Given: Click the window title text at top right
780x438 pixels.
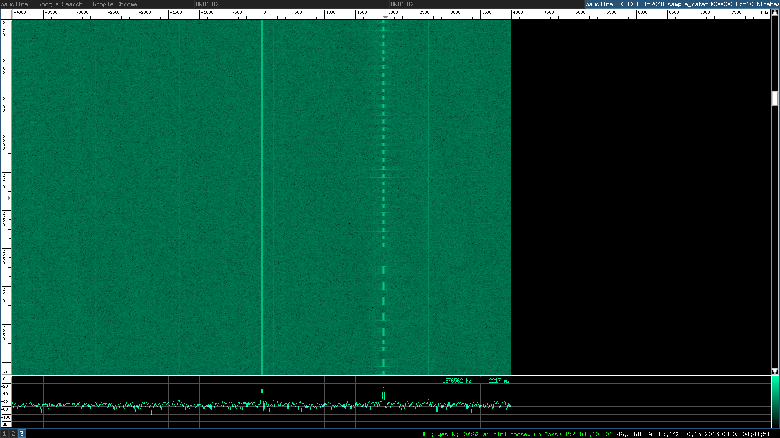Looking at the screenshot, I should click(x=680, y=4).
